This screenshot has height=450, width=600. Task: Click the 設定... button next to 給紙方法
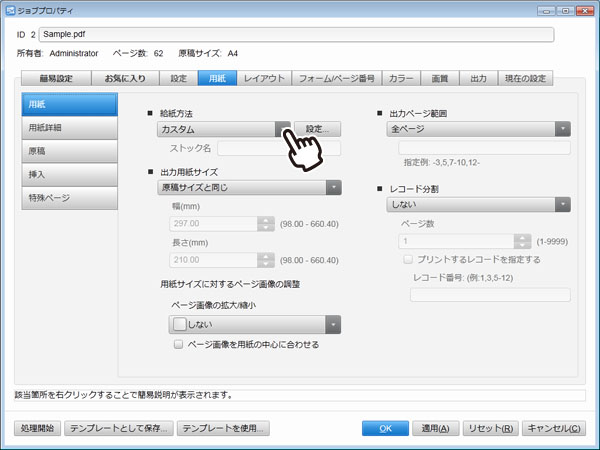click(317, 129)
